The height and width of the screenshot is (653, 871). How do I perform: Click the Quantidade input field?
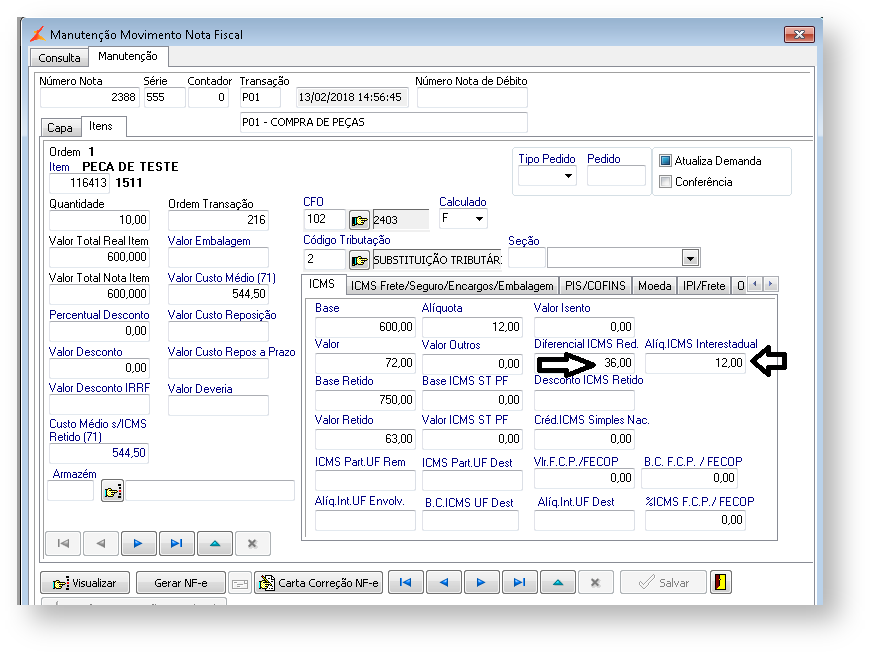click(99, 220)
